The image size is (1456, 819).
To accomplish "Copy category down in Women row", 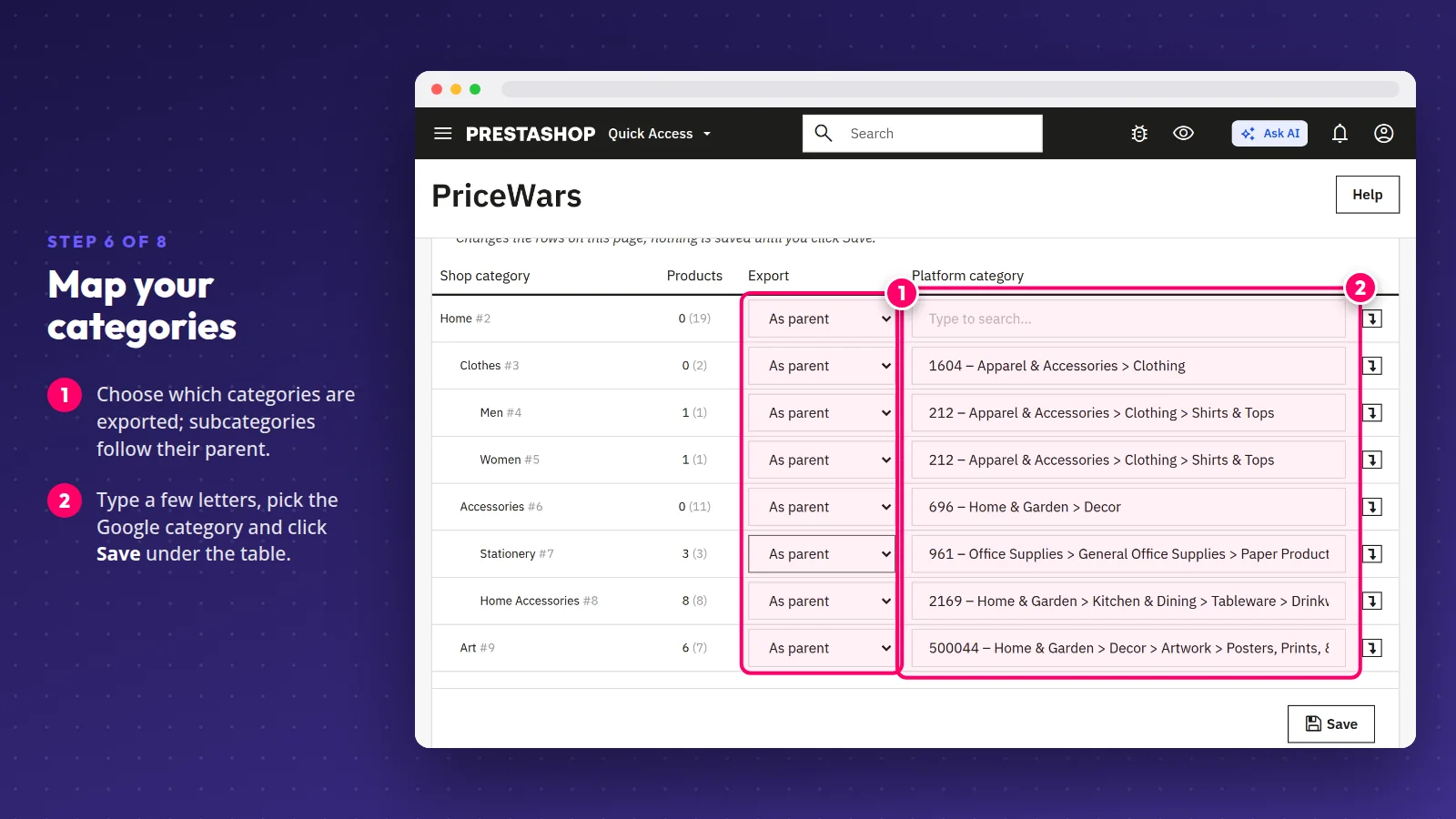I will click(x=1372, y=460).
